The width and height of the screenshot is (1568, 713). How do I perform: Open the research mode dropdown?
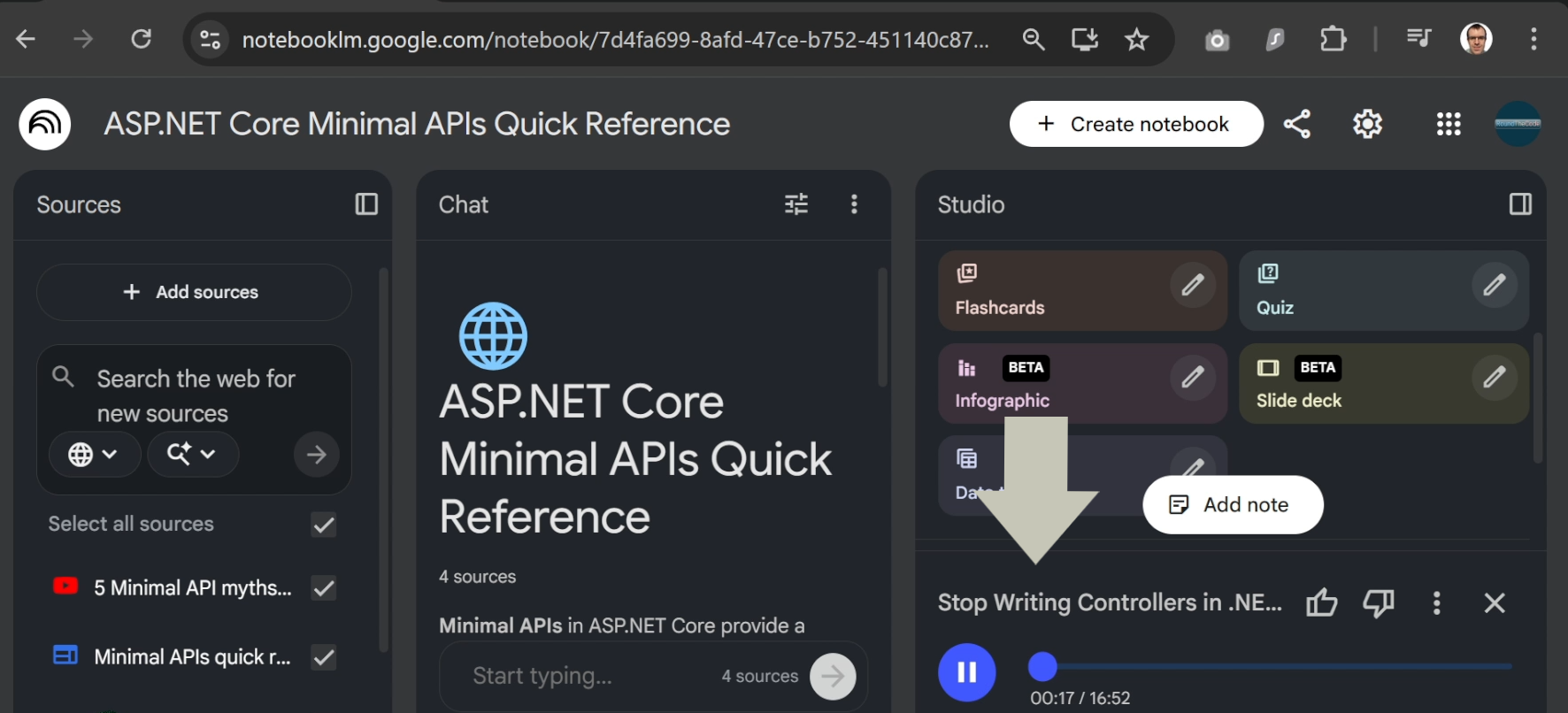tap(192, 455)
